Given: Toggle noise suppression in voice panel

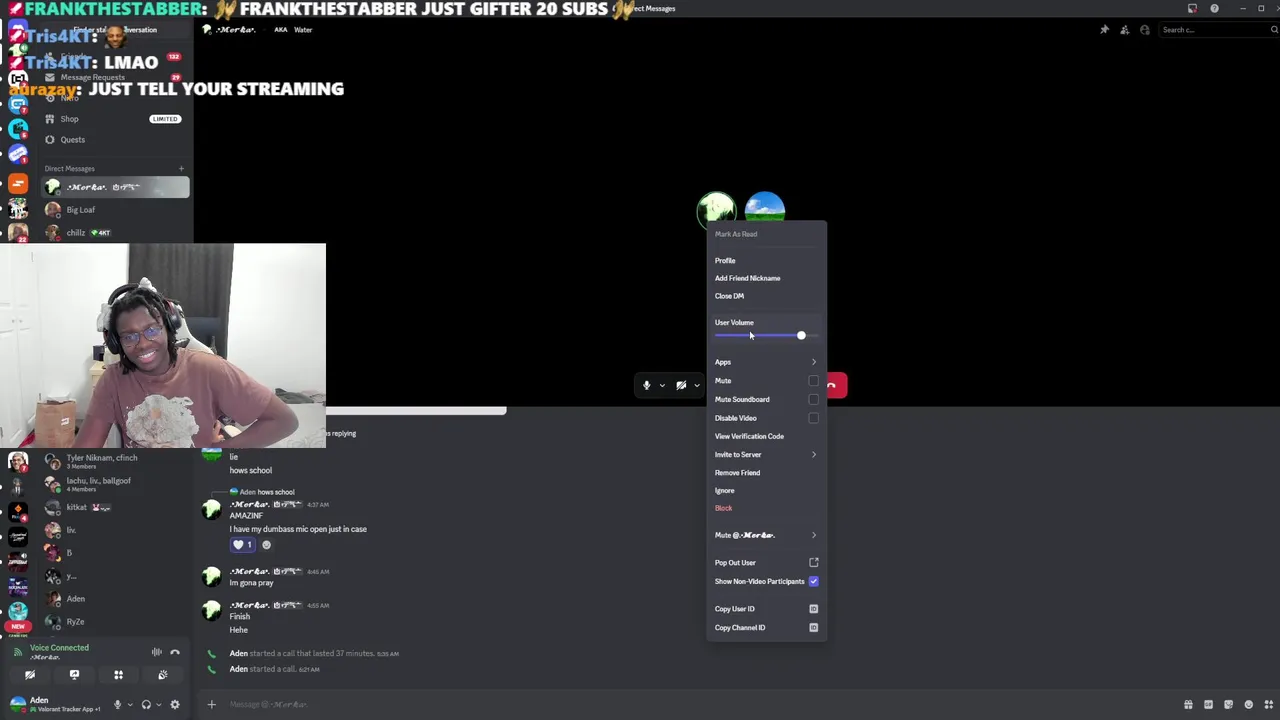Looking at the screenshot, I should 156,652.
